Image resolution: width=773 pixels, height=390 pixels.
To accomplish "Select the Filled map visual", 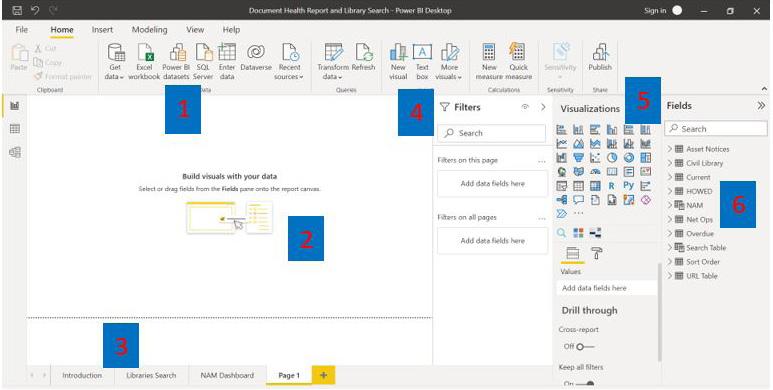I will (x=578, y=172).
